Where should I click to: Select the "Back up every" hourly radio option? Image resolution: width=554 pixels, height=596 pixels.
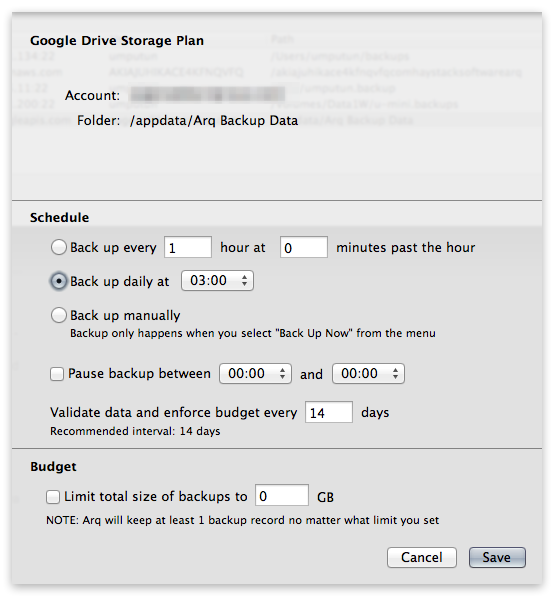[x=59, y=247]
